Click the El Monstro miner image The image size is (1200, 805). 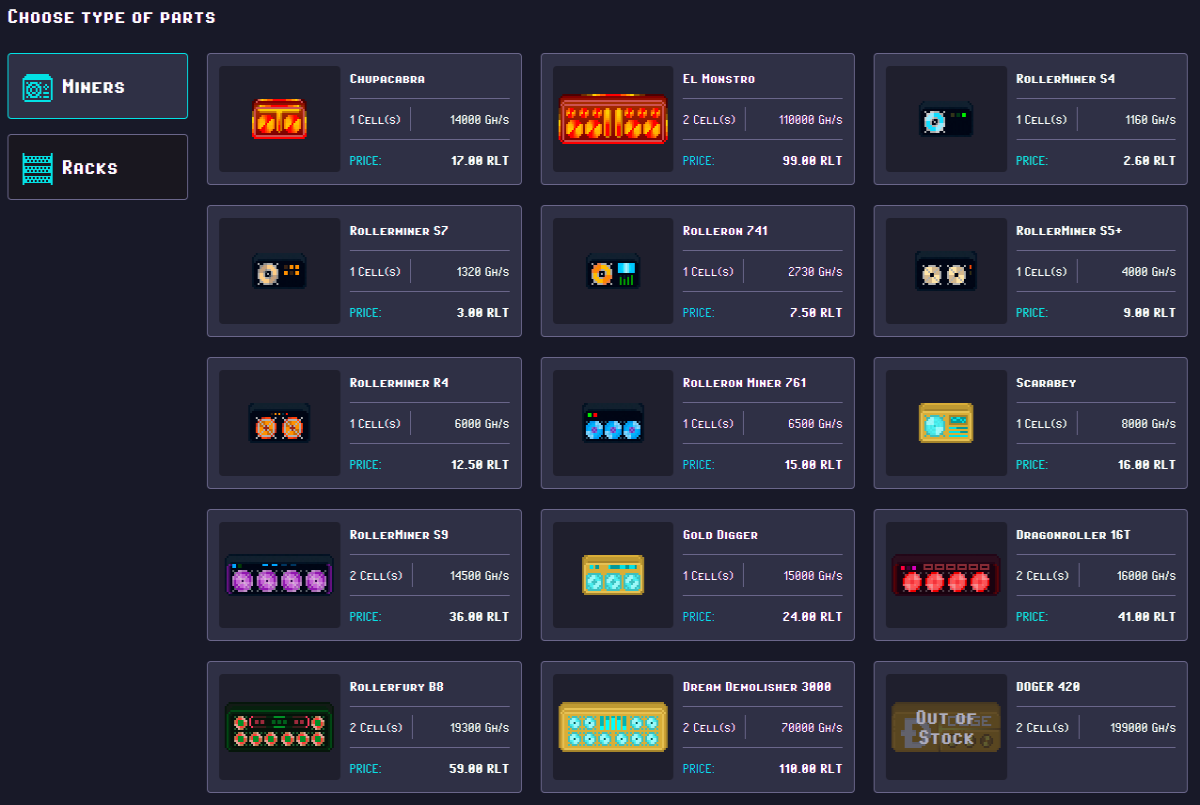(613, 119)
